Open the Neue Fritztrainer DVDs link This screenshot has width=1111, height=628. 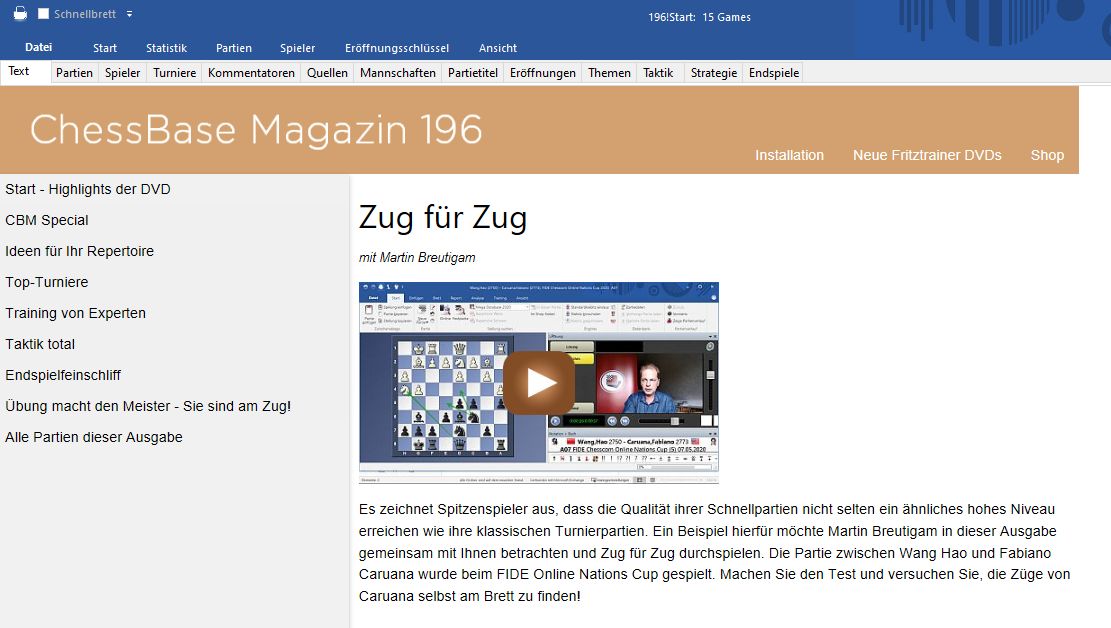click(x=927, y=155)
